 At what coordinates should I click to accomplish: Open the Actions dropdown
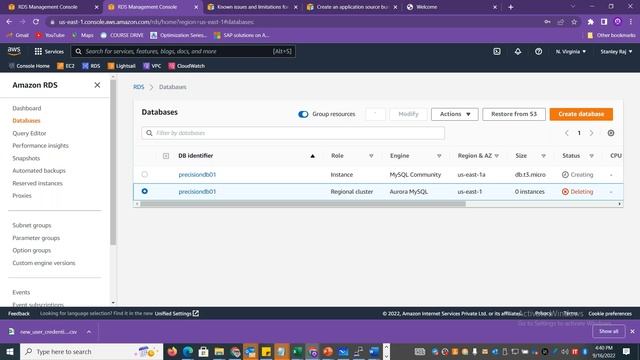pyautogui.click(x=455, y=114)
